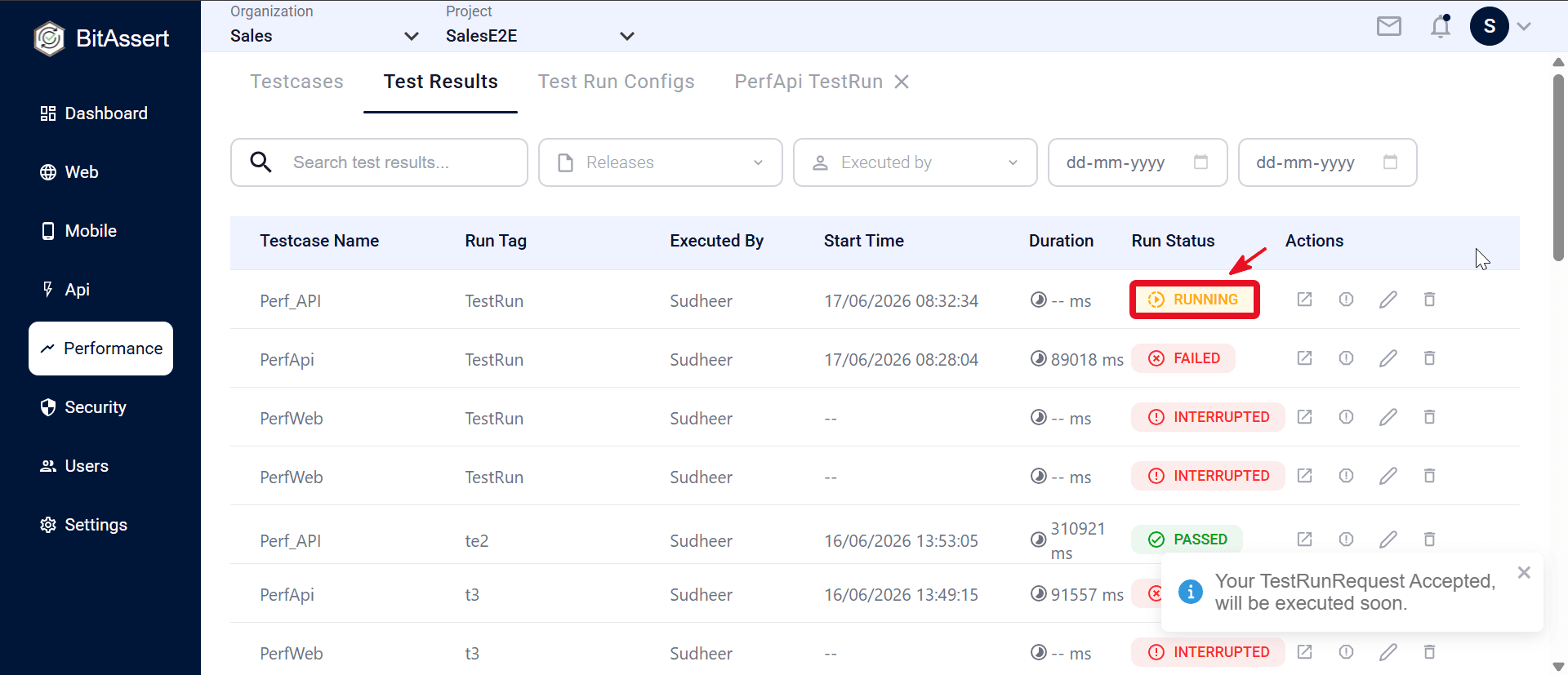
Task: Delete the running Perf_API test result
Action: coord(1429,300)
